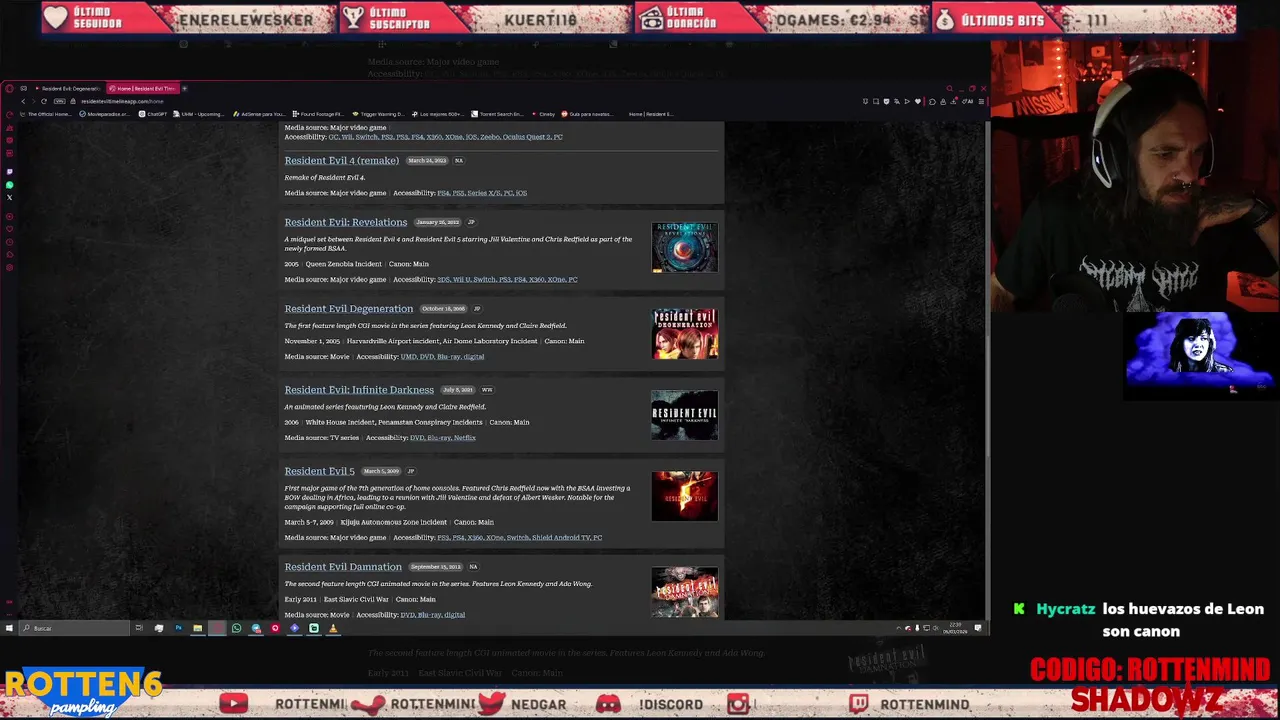Open the WhatsApp icon in the browser sidebar
1280x720 pixels.
[x=9, y=185]
